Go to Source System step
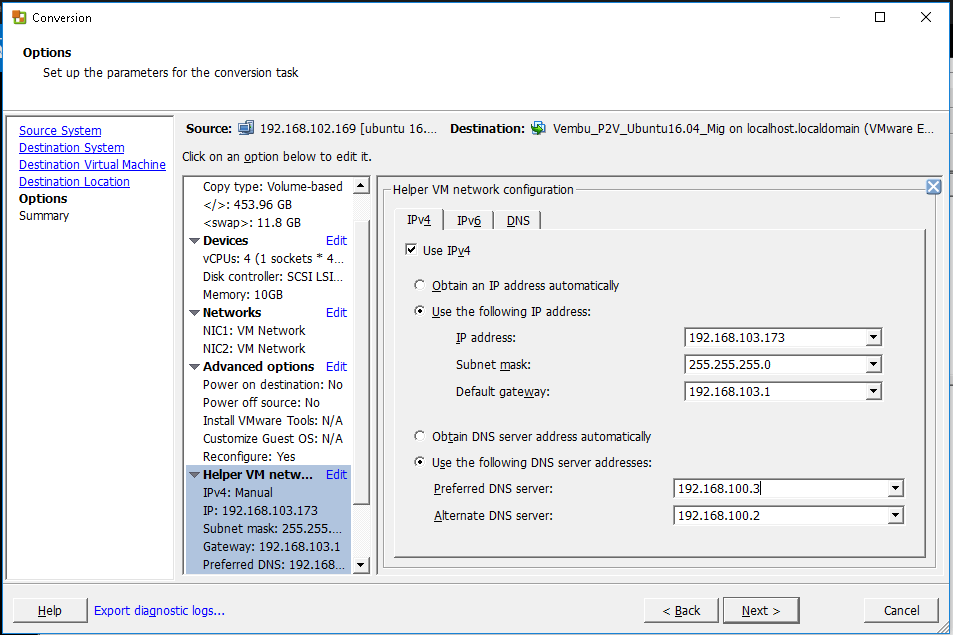The height and width of the screenshot is (635, 953). point(60,131)
